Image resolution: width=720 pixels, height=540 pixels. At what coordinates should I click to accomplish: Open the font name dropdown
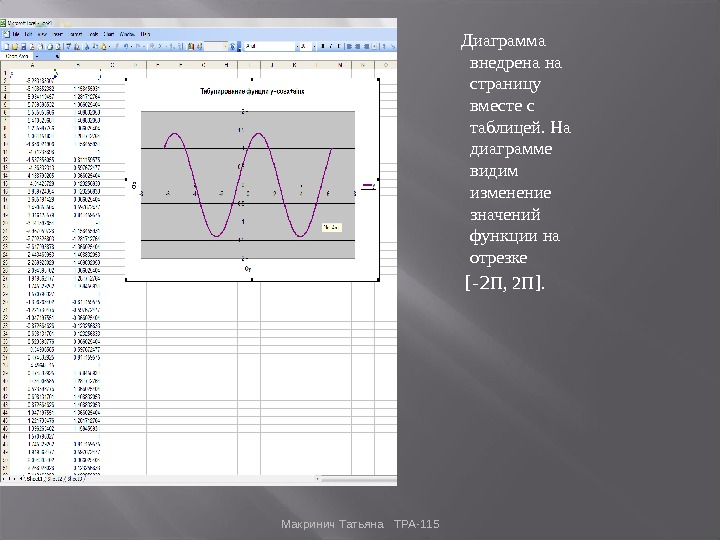coord(297,46)
